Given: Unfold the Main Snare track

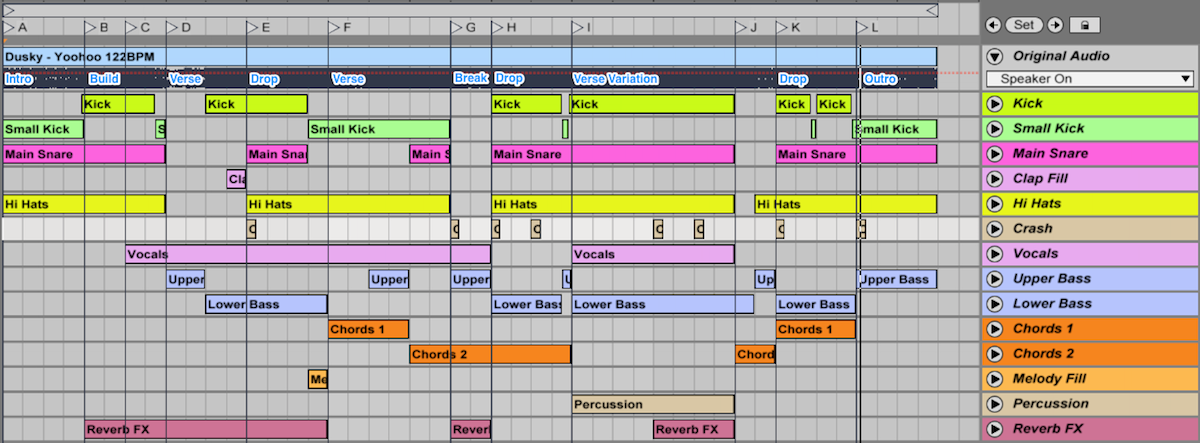Looking at the screenshot, I should (x=994, y=153).
